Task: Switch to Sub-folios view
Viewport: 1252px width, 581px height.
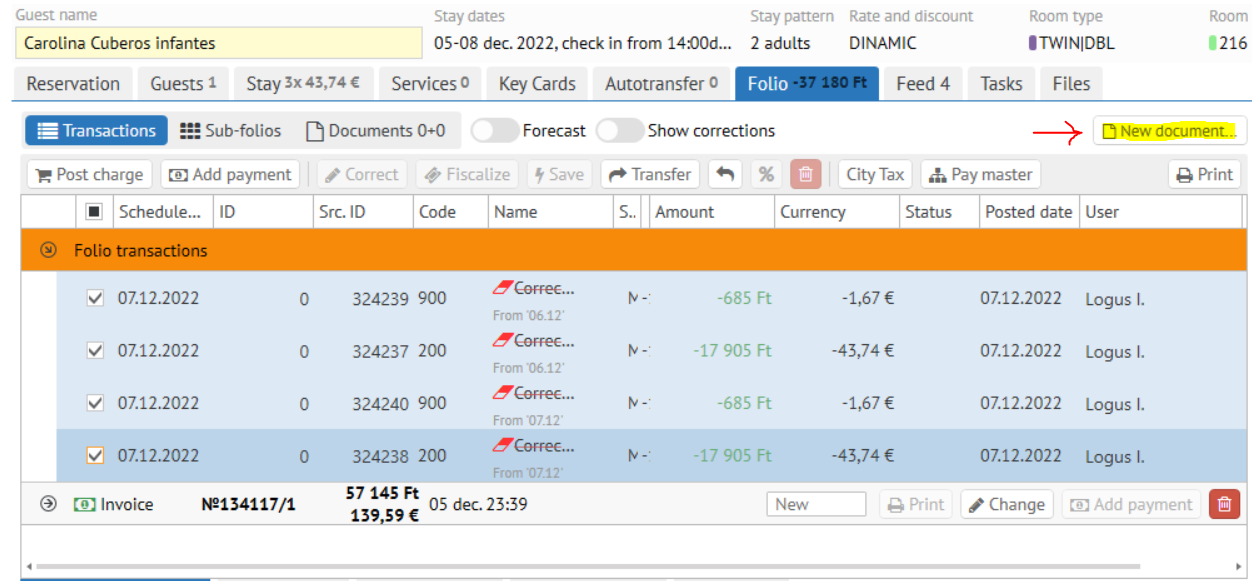Action: (231, 131)
